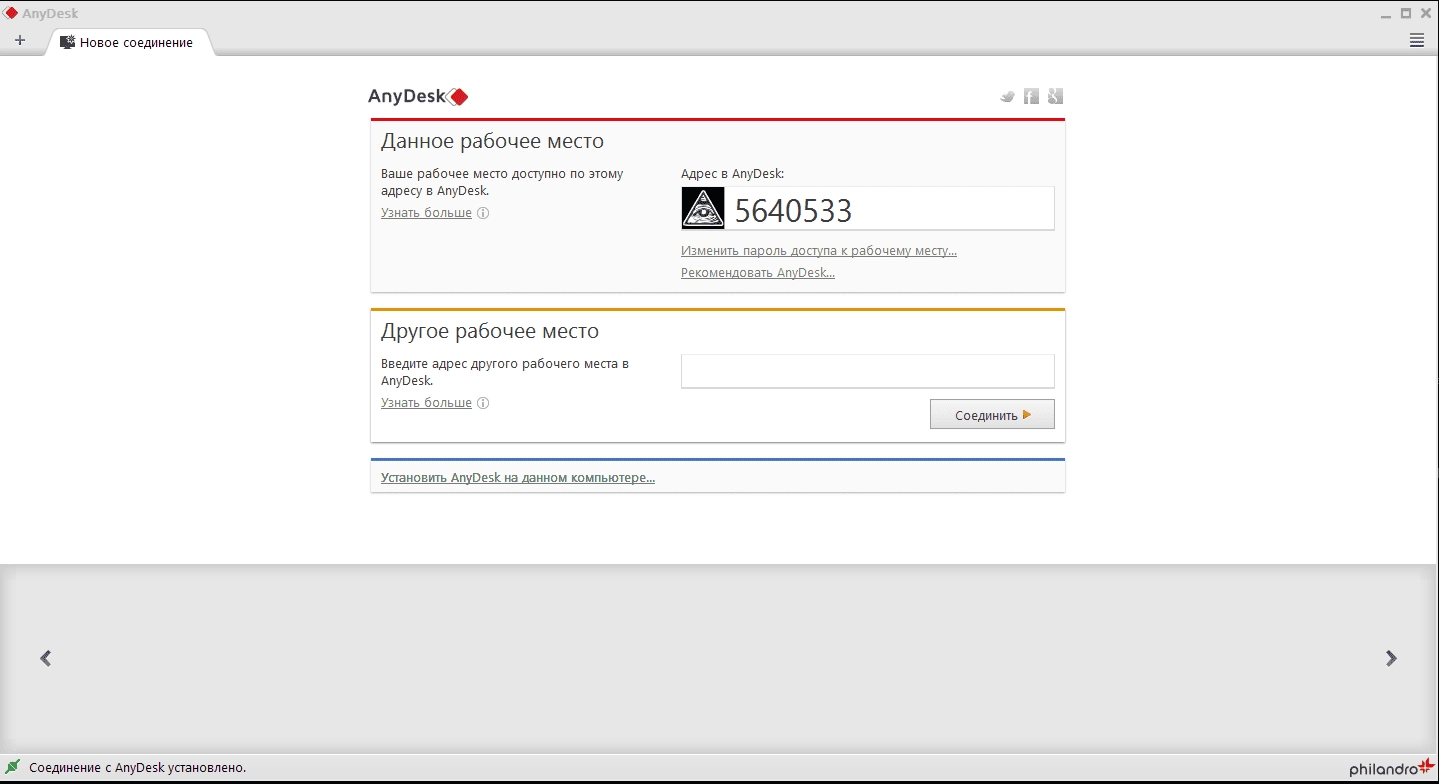Click Узнать больше under Данное рабочее место
Viewport: 1439px width, 784px height.
pos(426,213)
